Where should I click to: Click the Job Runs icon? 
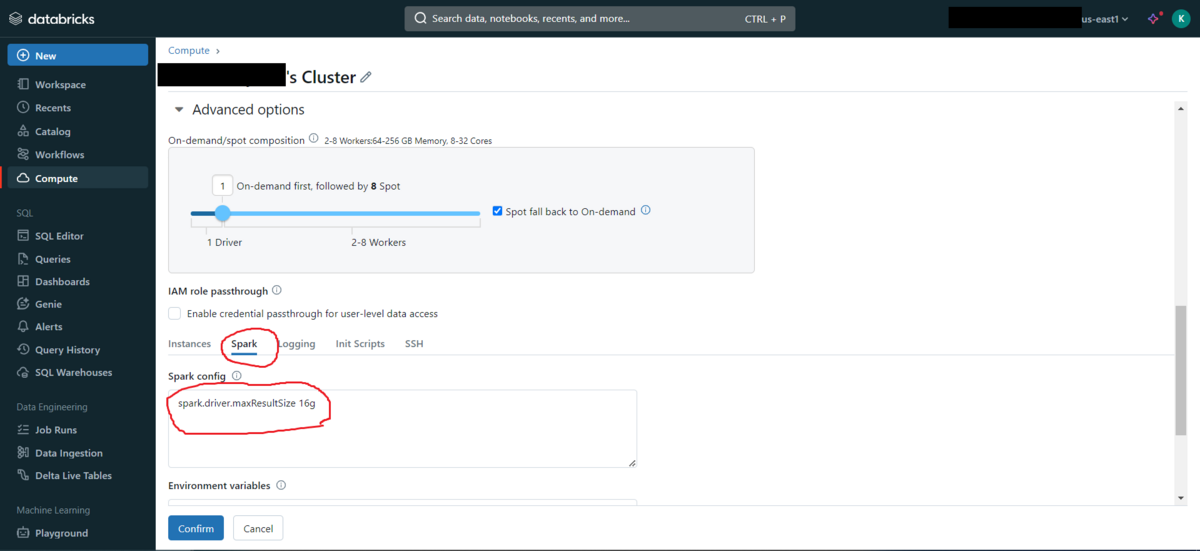pyautogui.click(x=23, y=430)
